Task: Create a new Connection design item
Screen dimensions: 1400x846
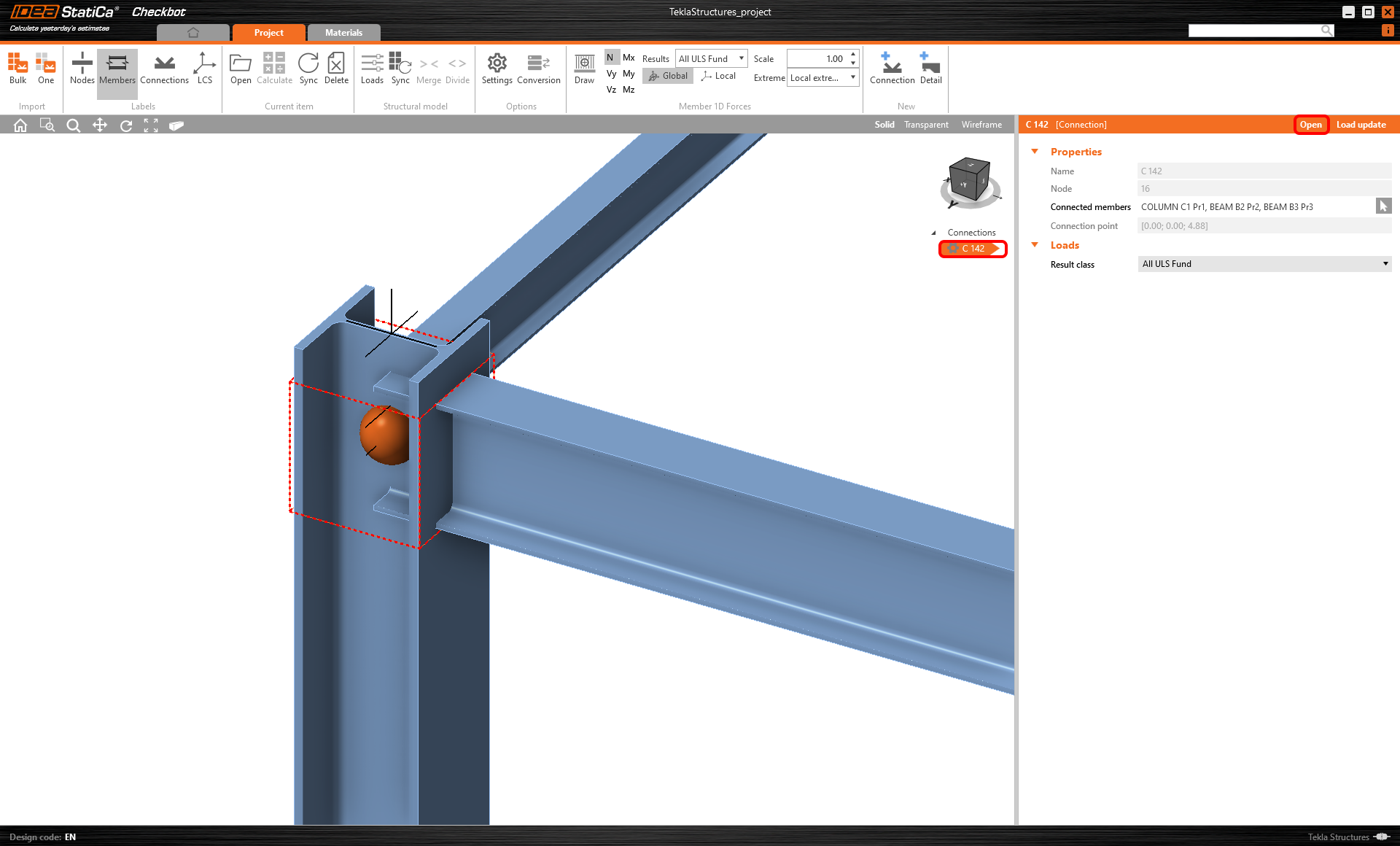Action: pos(892,69)
